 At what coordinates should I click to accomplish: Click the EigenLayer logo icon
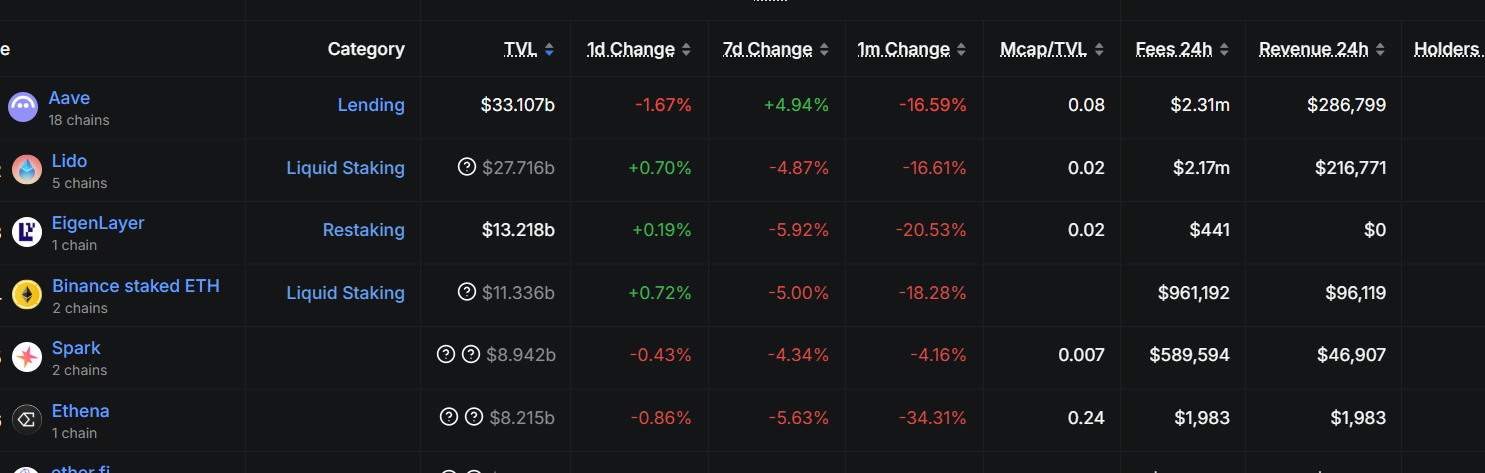pyautogui.click(x=27, y=232)
